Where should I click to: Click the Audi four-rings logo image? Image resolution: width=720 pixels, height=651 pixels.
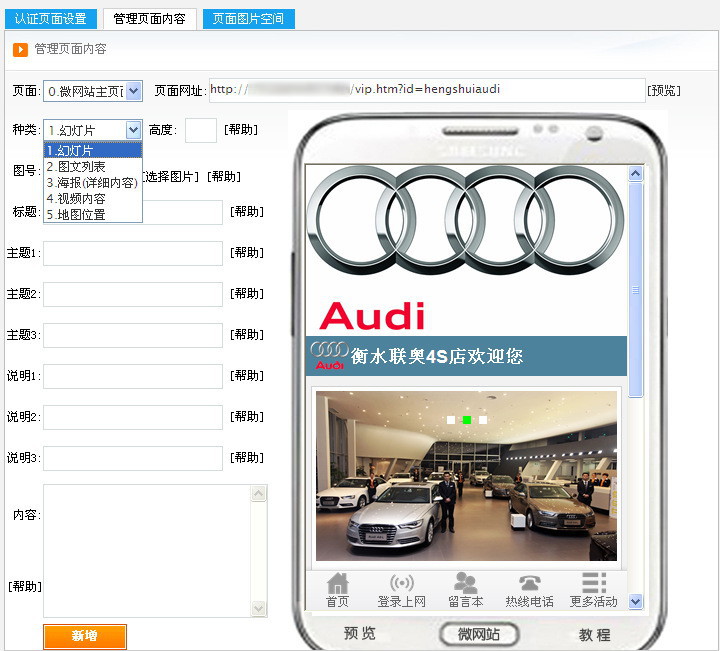coord(466,220)
